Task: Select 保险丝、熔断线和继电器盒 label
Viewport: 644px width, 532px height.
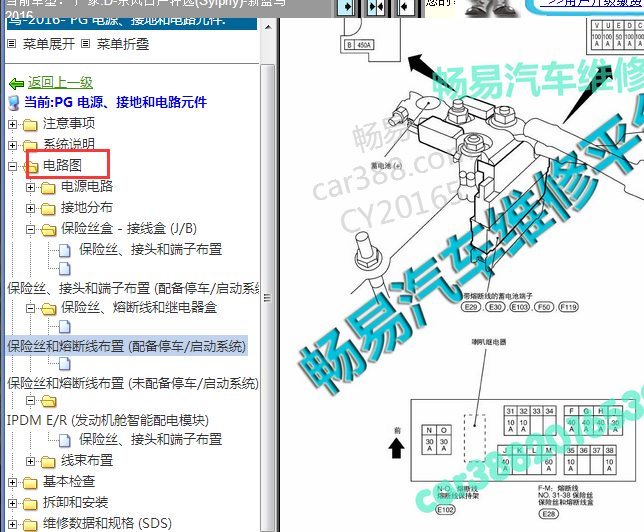Action: point(139,307)
